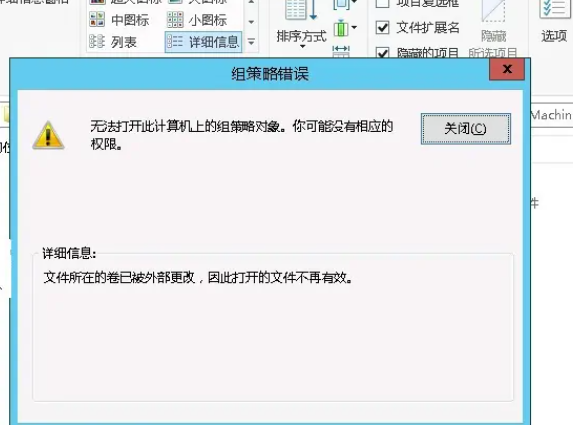Toggle the 隐藏的项目 checkbox

click(382, 53)
